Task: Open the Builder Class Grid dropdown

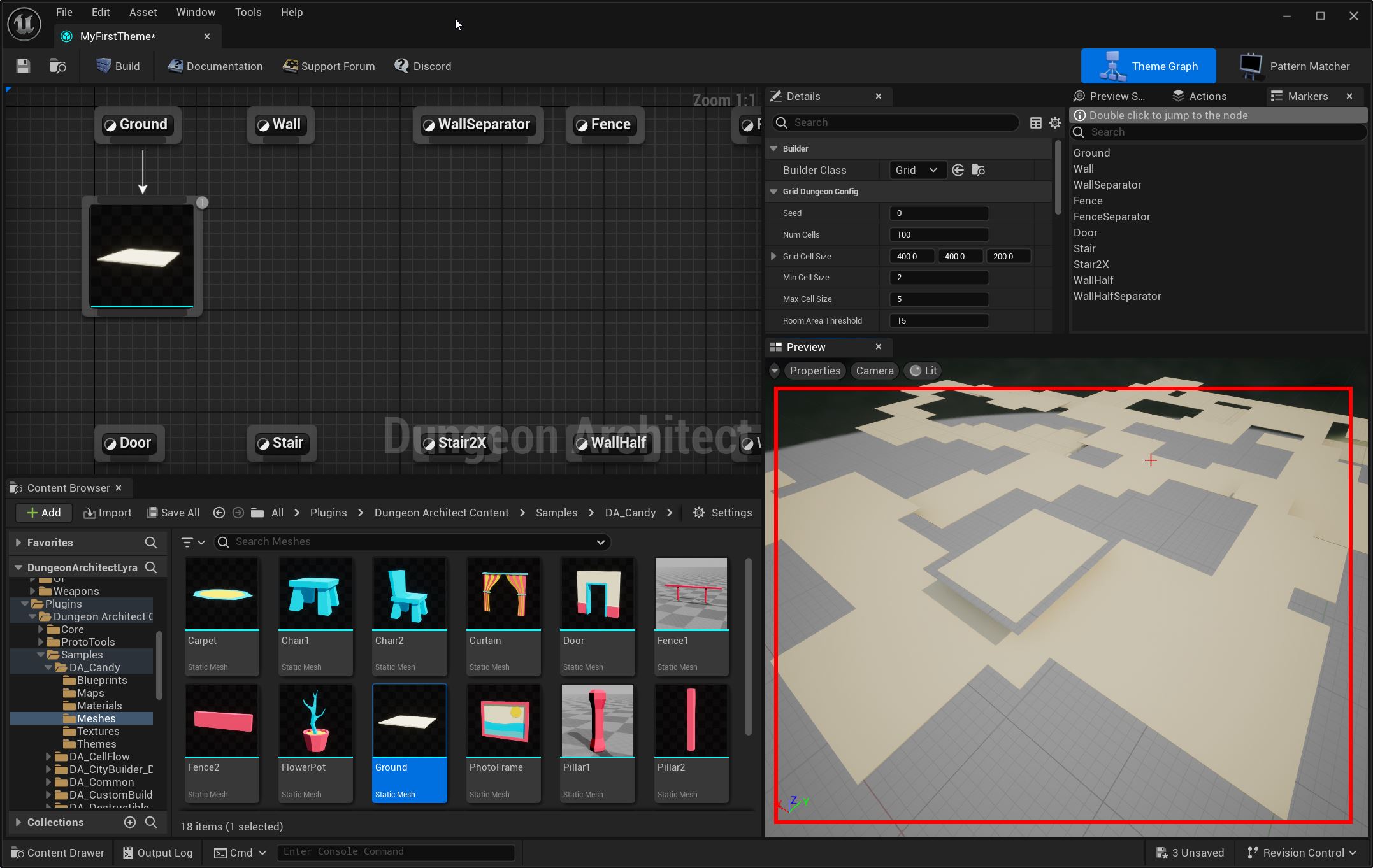Action: click(916, 170)
